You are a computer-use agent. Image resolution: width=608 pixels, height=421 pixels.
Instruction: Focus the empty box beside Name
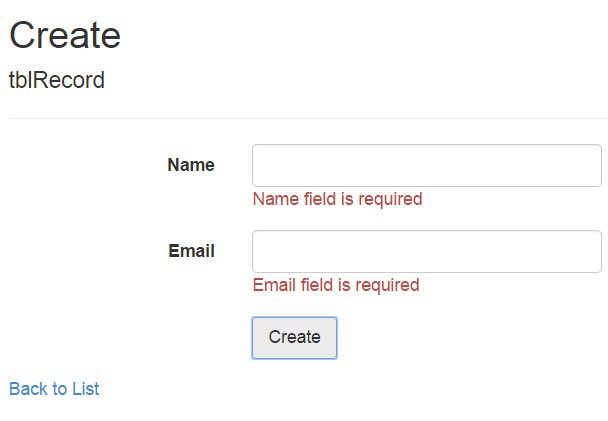[426, 165]
